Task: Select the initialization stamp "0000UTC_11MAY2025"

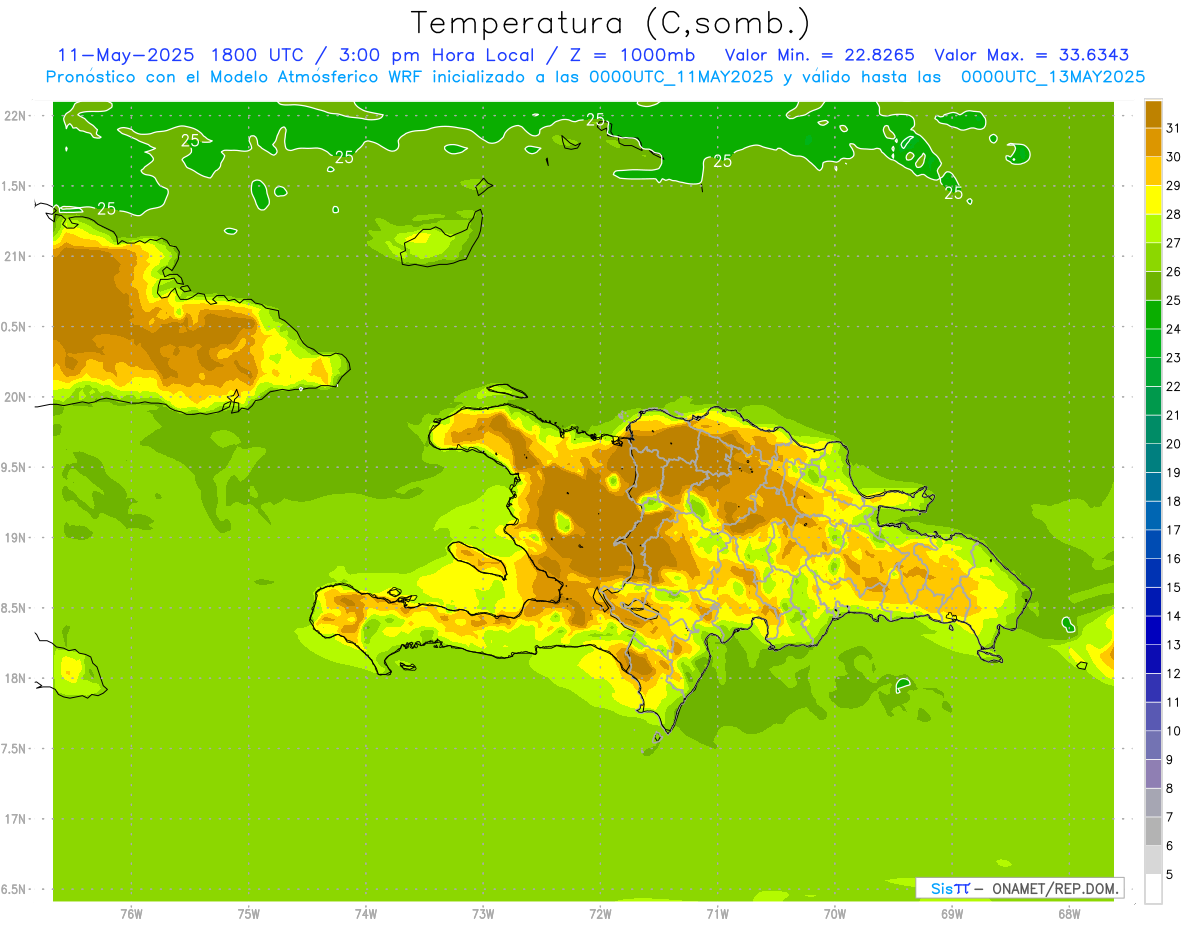Action: pyautogui.click(x=681, y=77)
